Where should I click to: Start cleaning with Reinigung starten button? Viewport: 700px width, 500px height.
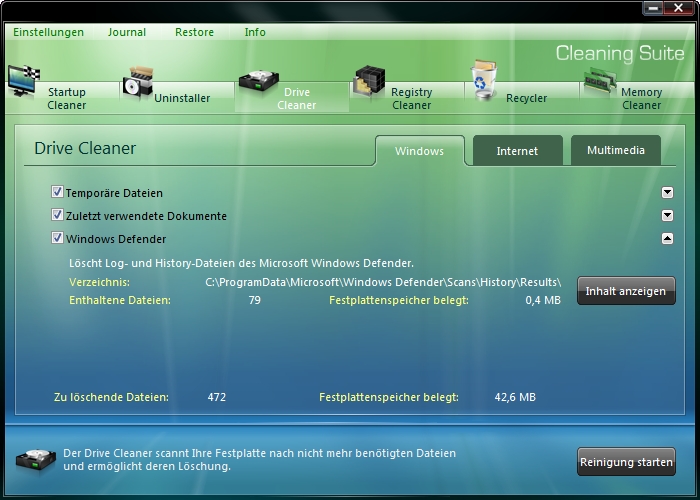pyautogui.click(x=626, y=462)
